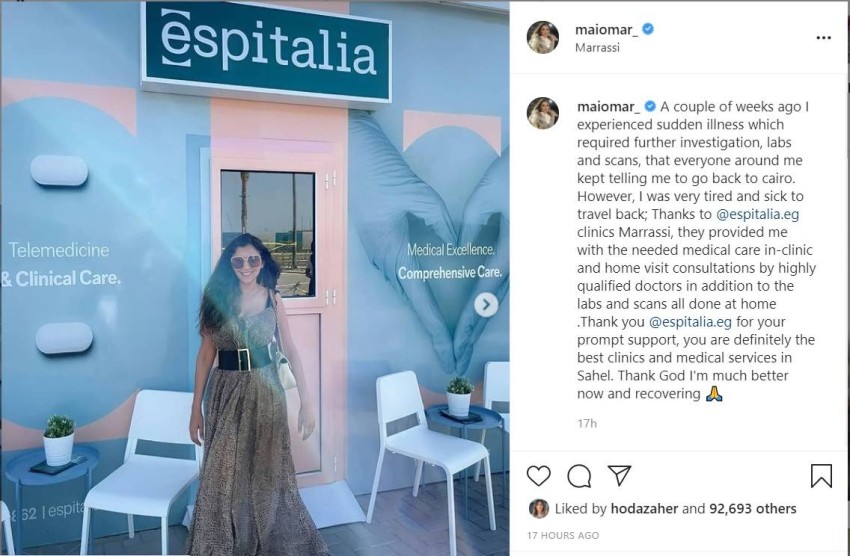Open the Marrassi location link
This screenshot has height=556, width=850.
pos(597,48)
